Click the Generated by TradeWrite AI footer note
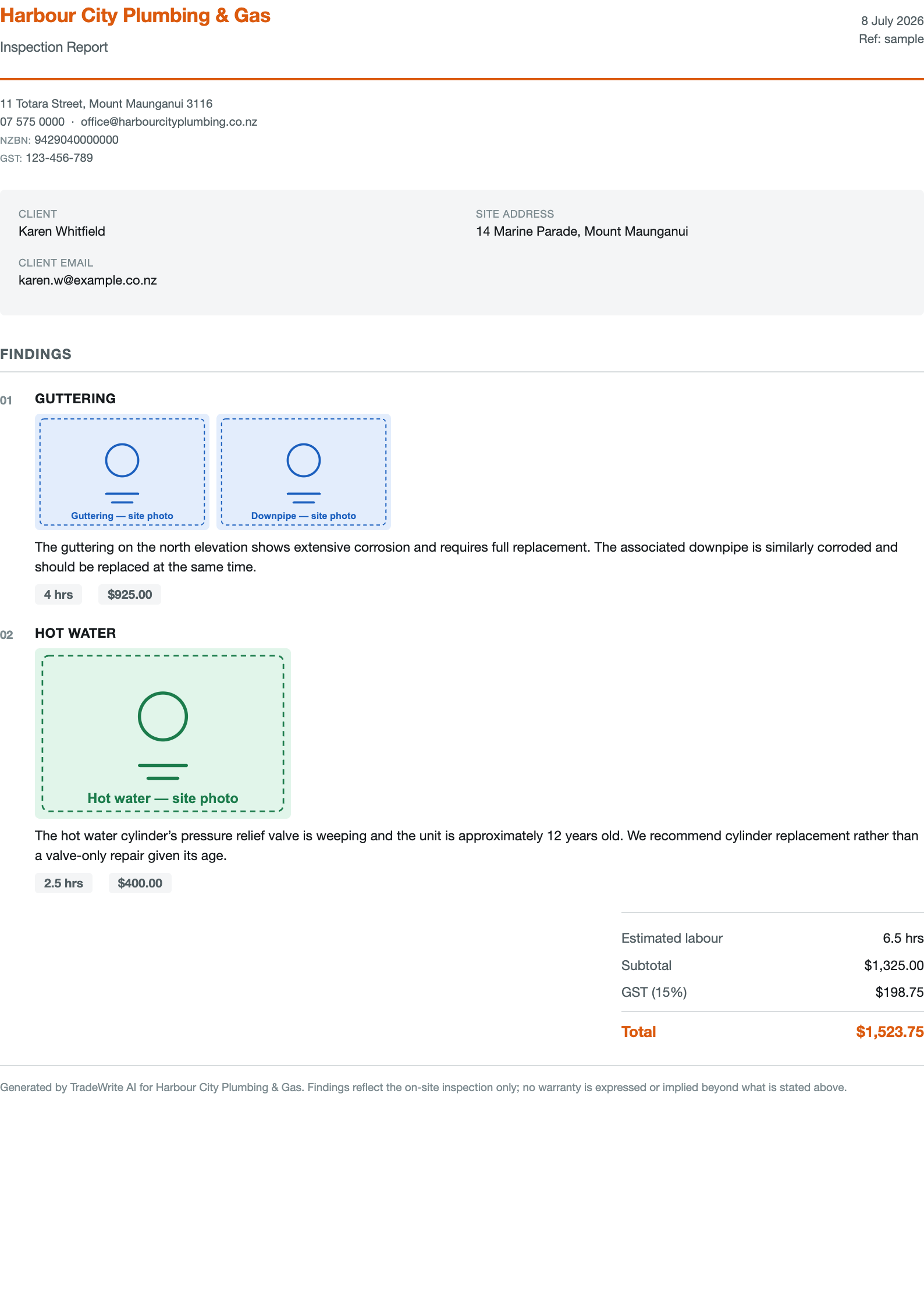 coord(424,1087)
